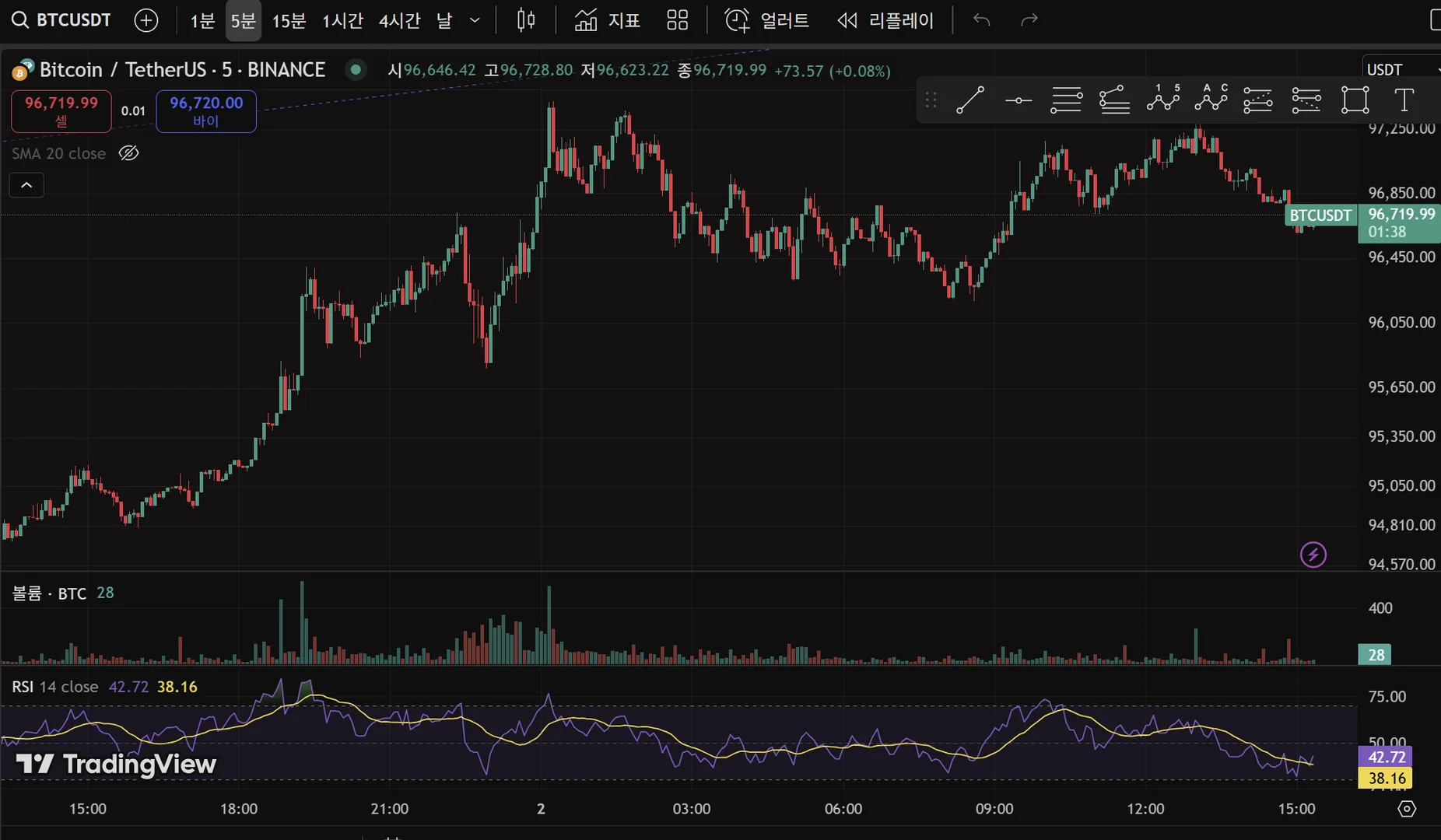This screenshot has height=840, width=1441.
Task: Select the rectangle drawing tool
Action: point(1355,100)
